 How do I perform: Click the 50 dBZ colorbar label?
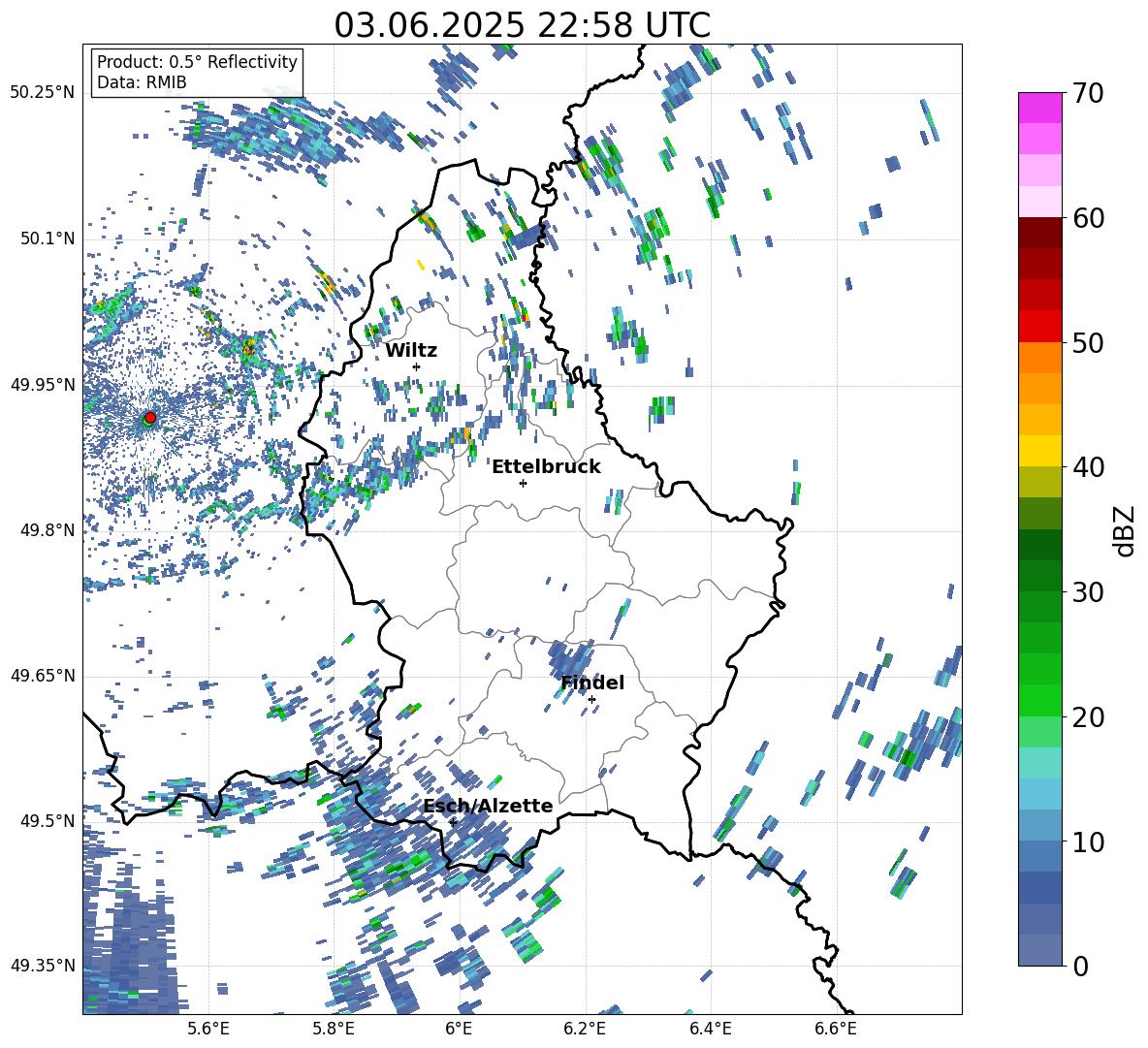tap(1088, 343)
